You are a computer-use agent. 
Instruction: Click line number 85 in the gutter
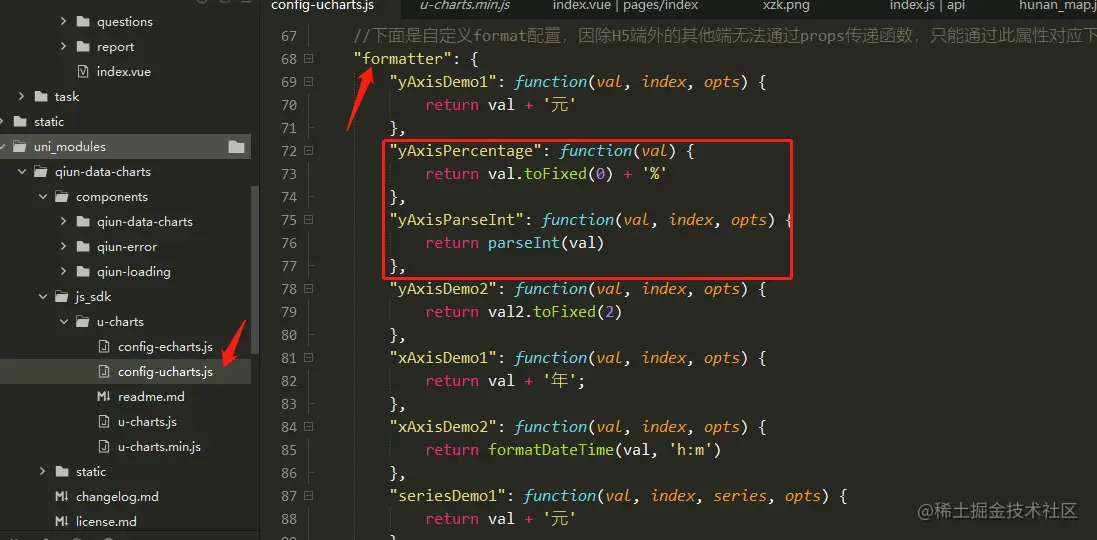coord(288,450)
